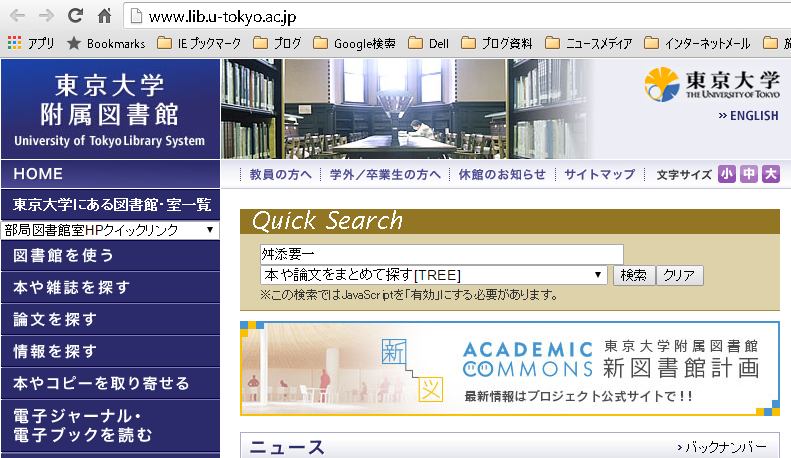791x458 pixels.
Task: Click the Academic Commons 新図書館計画 banner
Action: pyautogui.click(x=509, y=368)
